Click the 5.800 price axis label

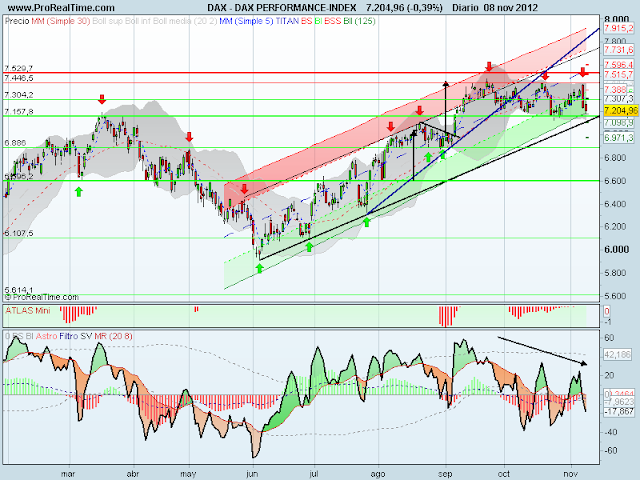(x=615, y=273)
